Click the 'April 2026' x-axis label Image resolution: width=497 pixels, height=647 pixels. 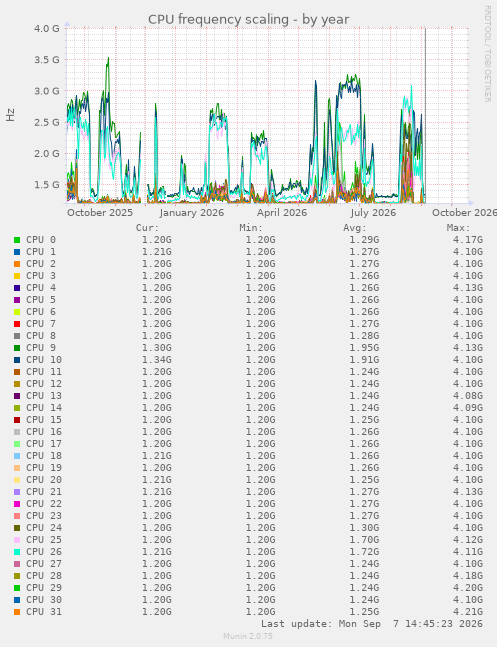[282, 213]
